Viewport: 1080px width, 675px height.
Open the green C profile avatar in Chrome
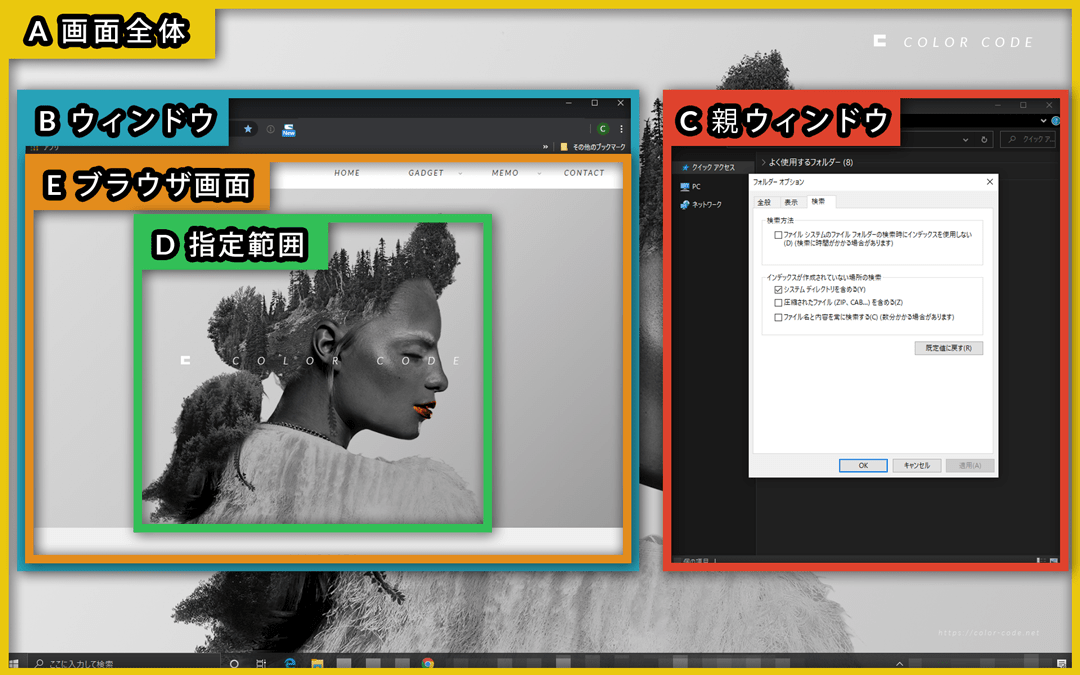(603, 129)
